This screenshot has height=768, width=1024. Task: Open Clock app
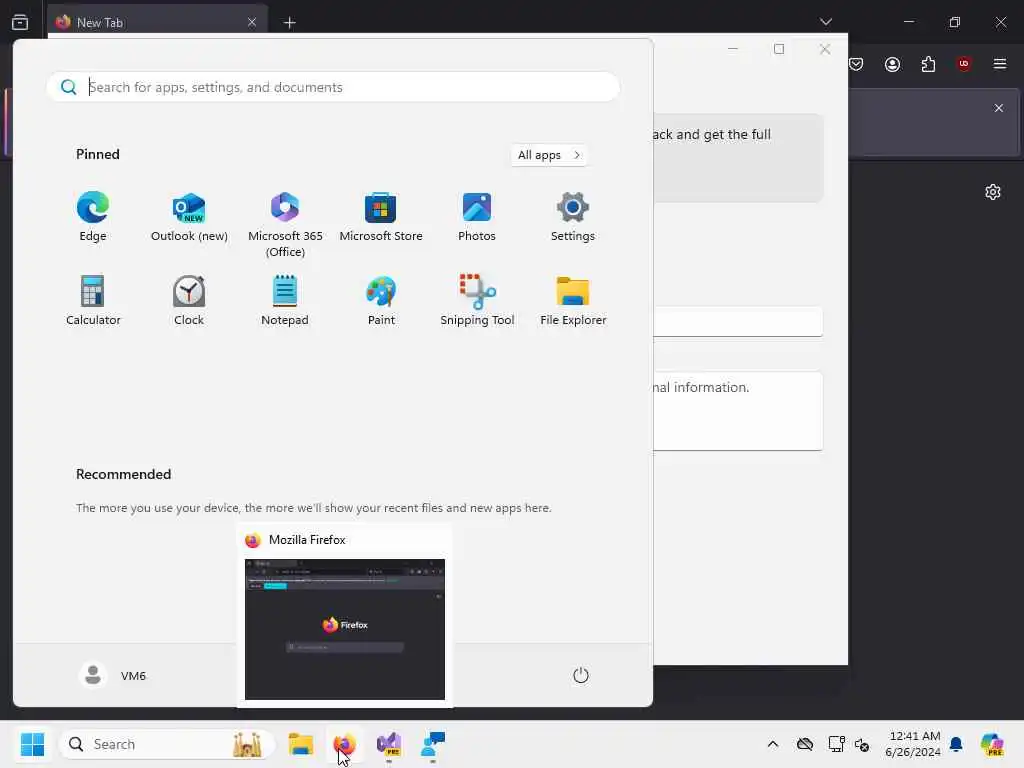189,301
